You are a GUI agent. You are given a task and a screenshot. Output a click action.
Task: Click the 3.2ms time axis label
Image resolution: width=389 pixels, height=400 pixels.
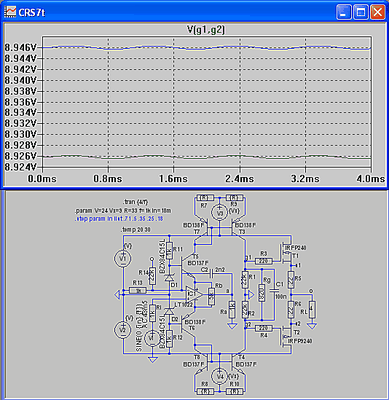click(x=305, y=178)
